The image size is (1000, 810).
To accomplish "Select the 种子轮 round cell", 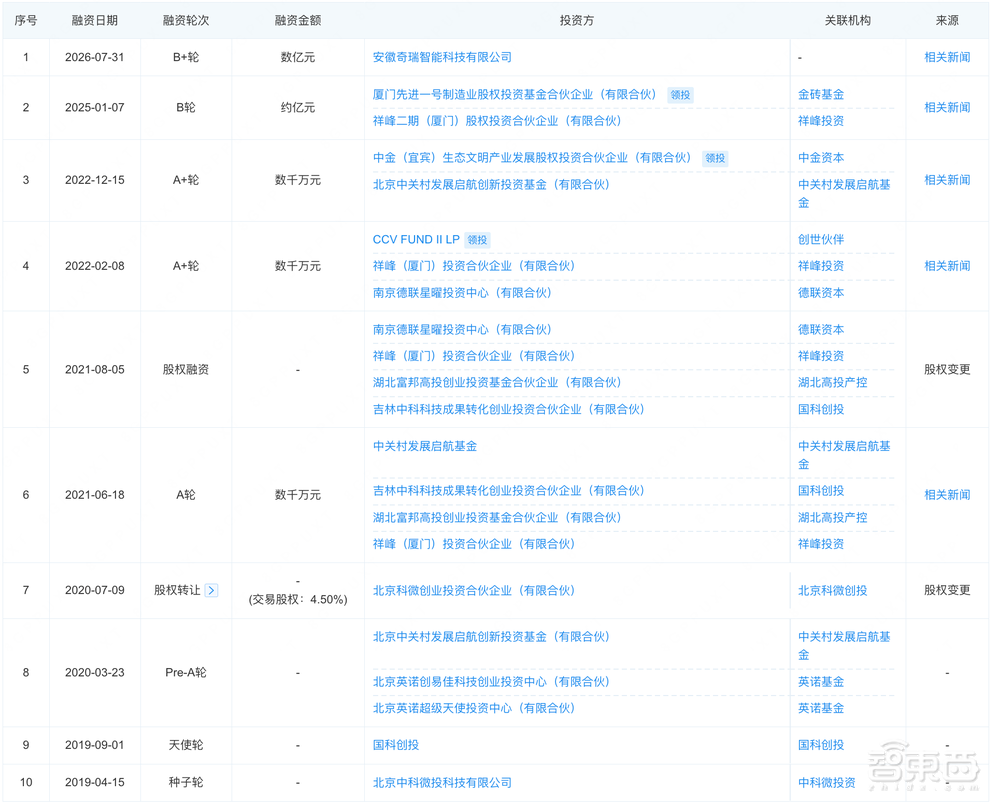I will tap(186, 783).
